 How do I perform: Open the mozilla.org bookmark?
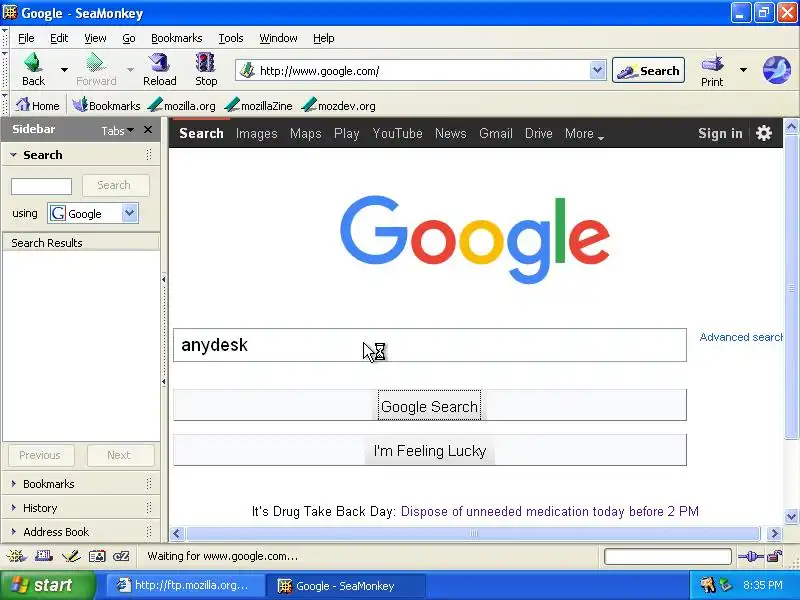tap(182, 106)
